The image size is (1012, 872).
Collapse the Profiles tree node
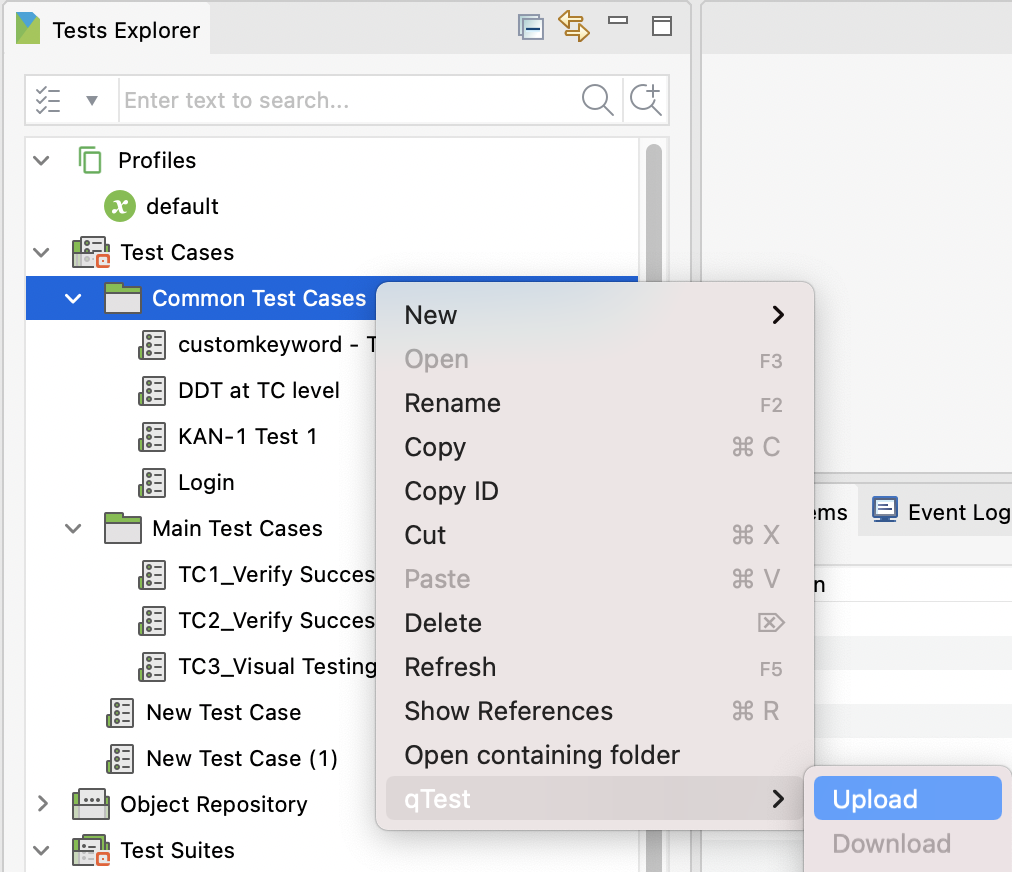[40, 160]
